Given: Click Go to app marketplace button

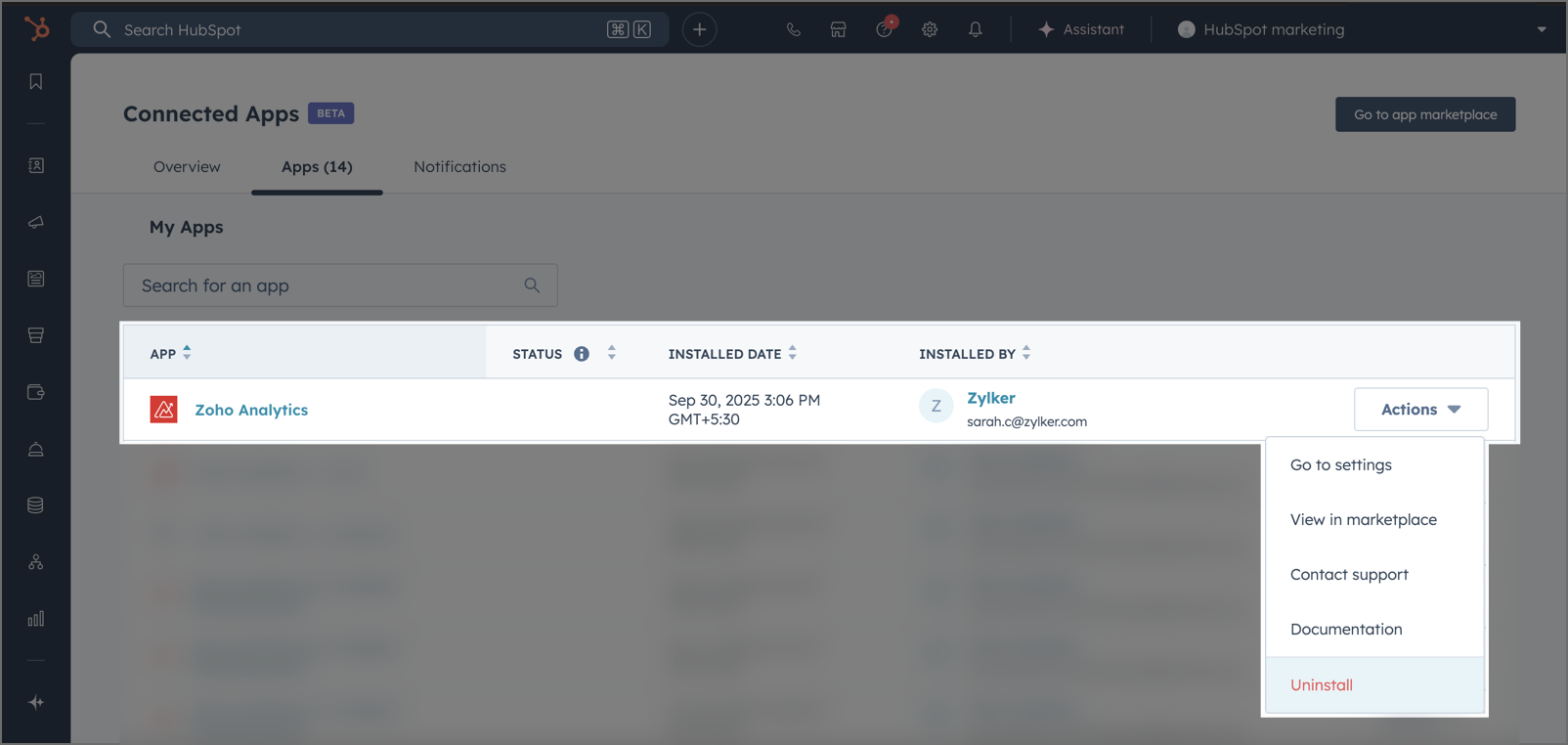Looking at the screenshot, I should [x=1425, y=114].
